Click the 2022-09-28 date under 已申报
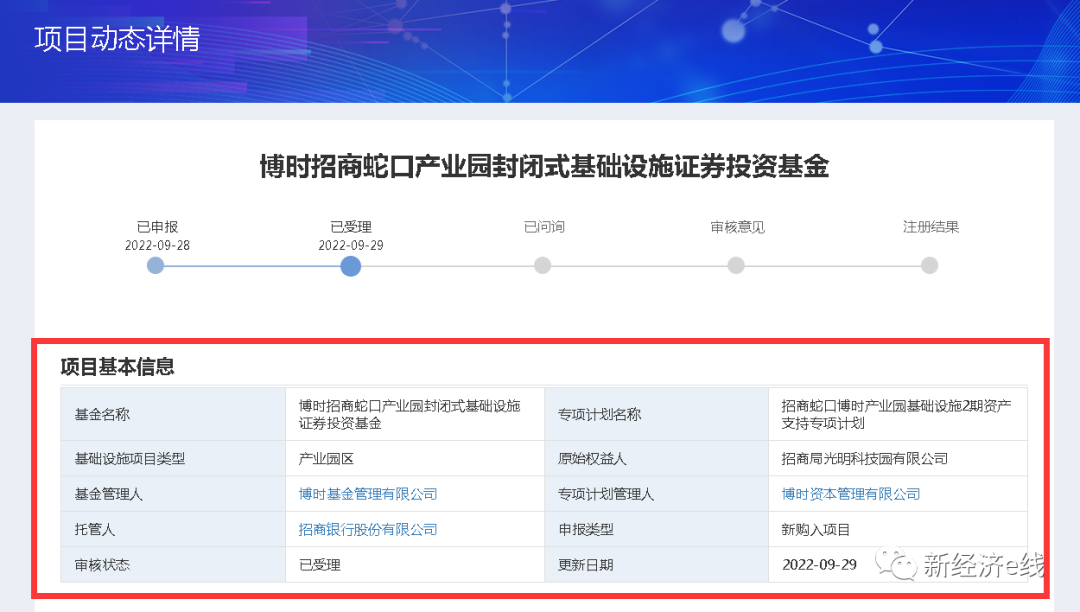Screen dimensions: 1080x612 pos(157,245)
